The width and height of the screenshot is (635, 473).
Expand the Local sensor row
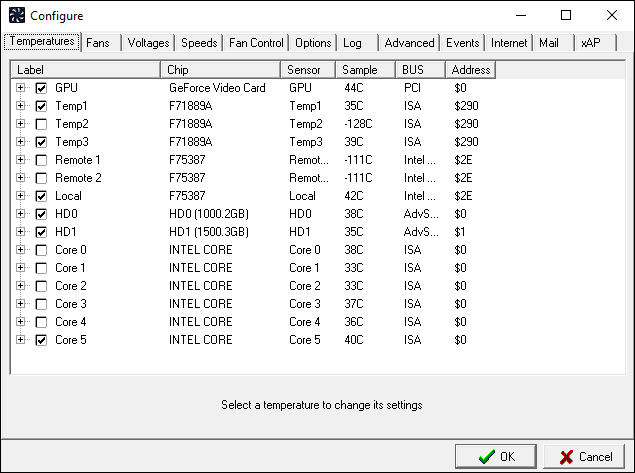[x=21, y=196]
